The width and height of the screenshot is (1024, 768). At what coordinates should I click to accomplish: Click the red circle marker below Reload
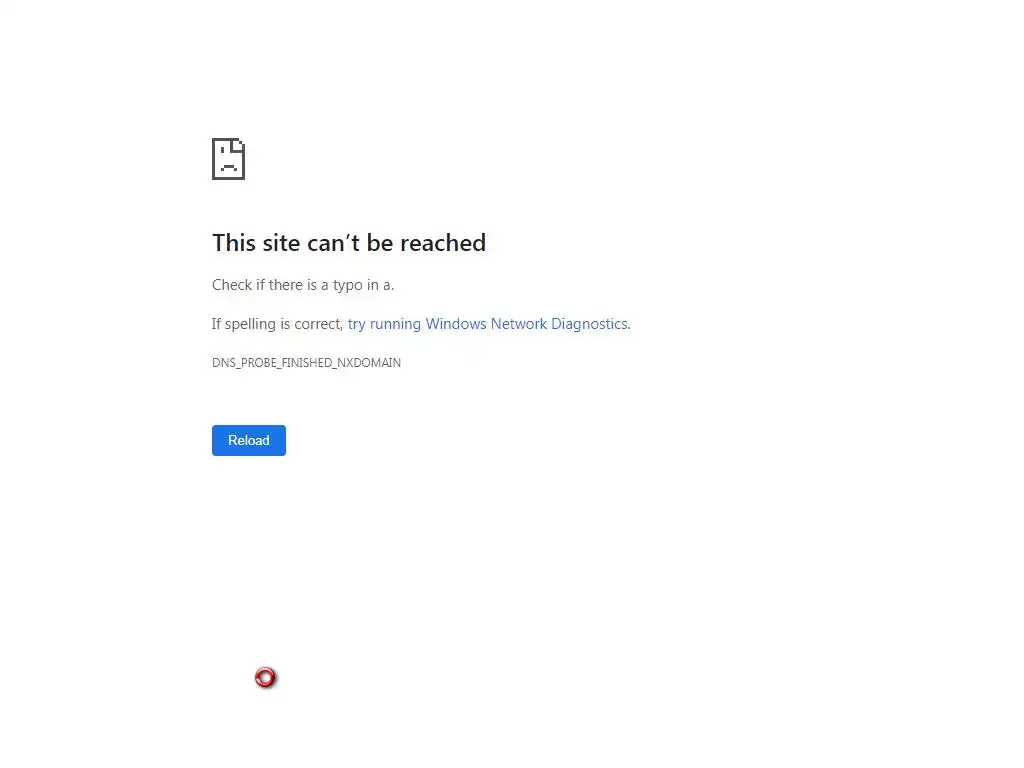[265, 677]
